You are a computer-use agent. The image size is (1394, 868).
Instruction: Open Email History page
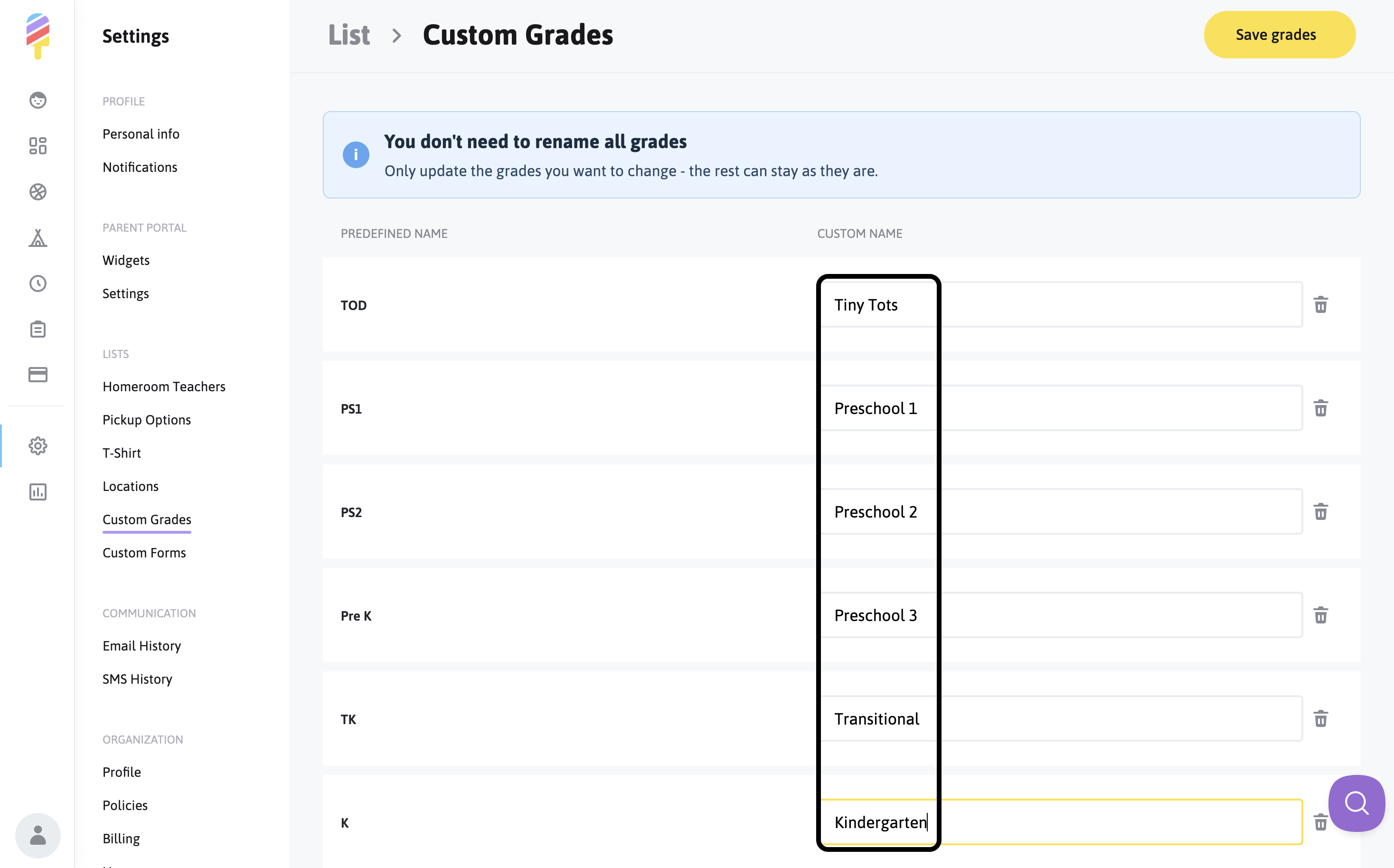(142, 646)
